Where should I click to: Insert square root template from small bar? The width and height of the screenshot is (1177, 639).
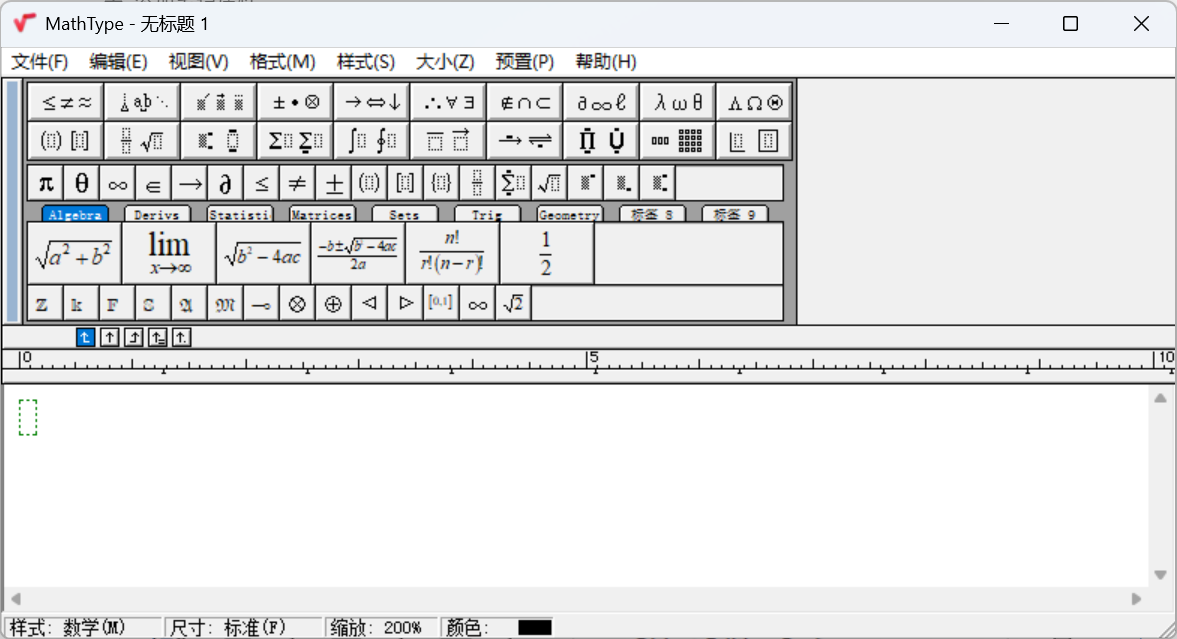[549, 183]
